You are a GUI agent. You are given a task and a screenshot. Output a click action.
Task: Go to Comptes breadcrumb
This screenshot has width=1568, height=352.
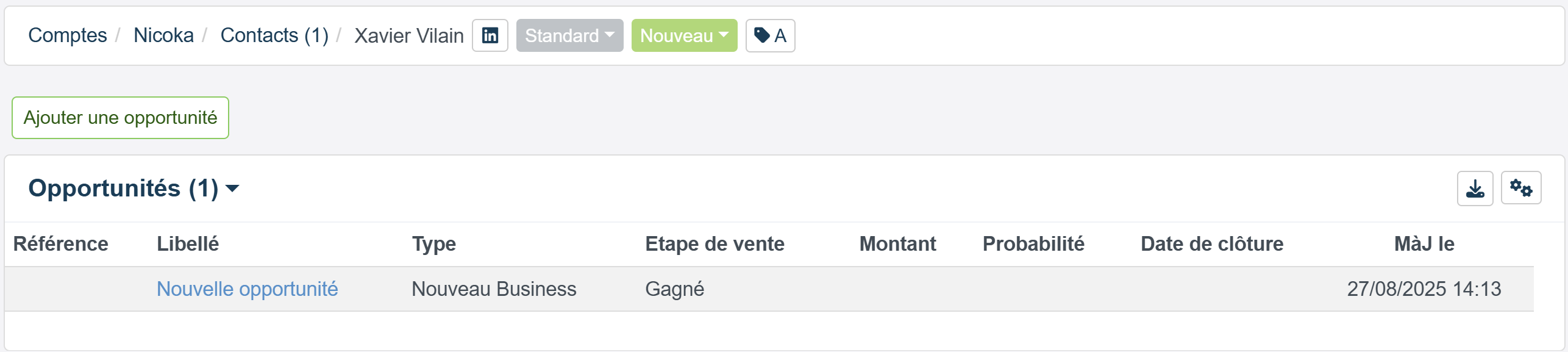pyautogui.click(x=68, y=35)
